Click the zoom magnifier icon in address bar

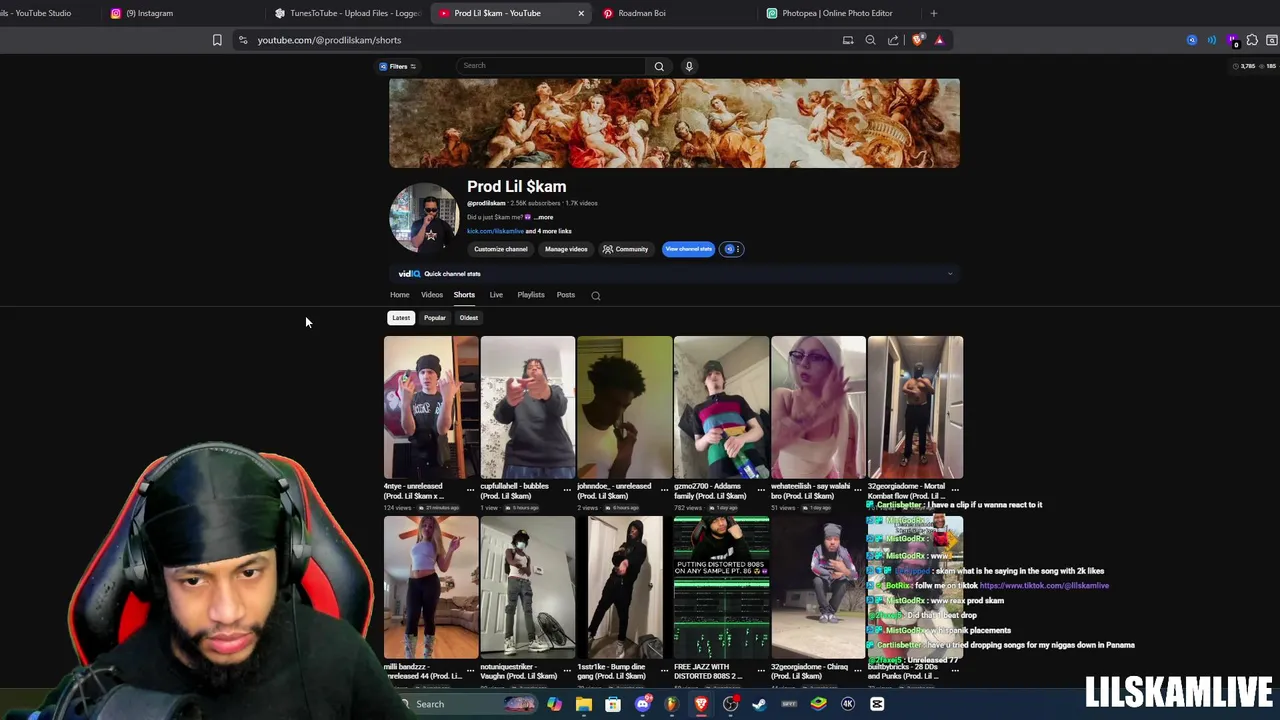[870, 40]
